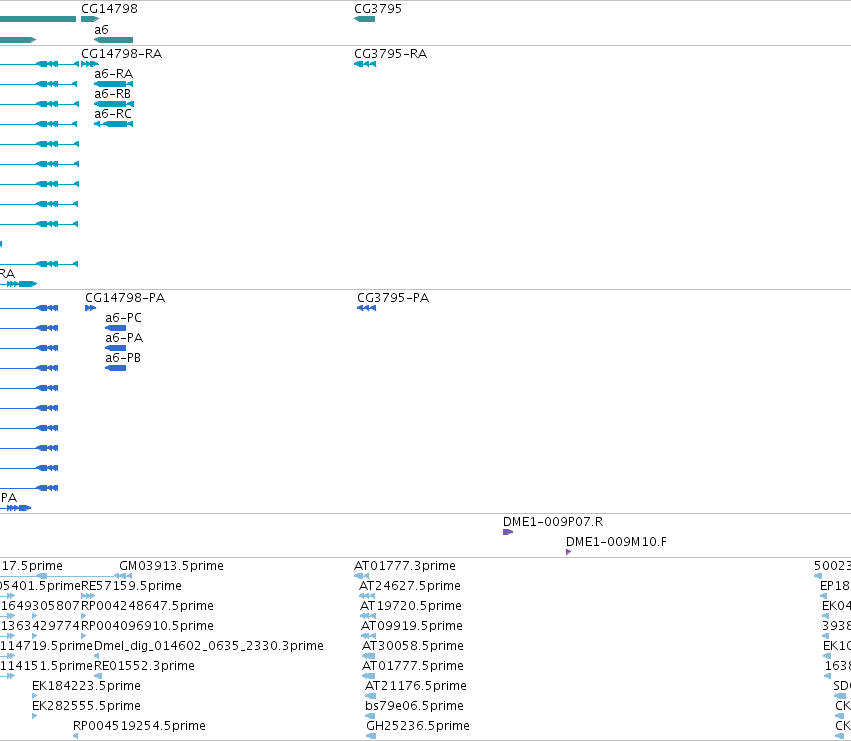This screenshot has width=851, height=741.
Task: Select the CG14798-RA transcript label
Action: tap(122, 54)
